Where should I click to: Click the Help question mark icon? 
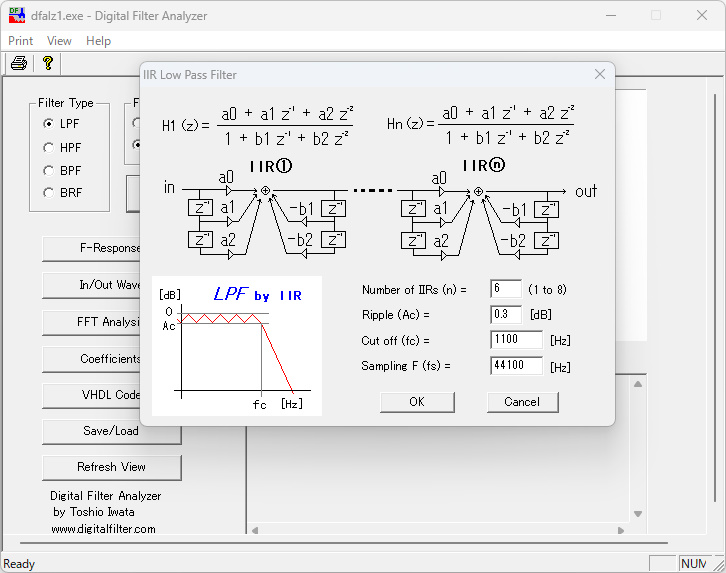(x=46, y=63)
